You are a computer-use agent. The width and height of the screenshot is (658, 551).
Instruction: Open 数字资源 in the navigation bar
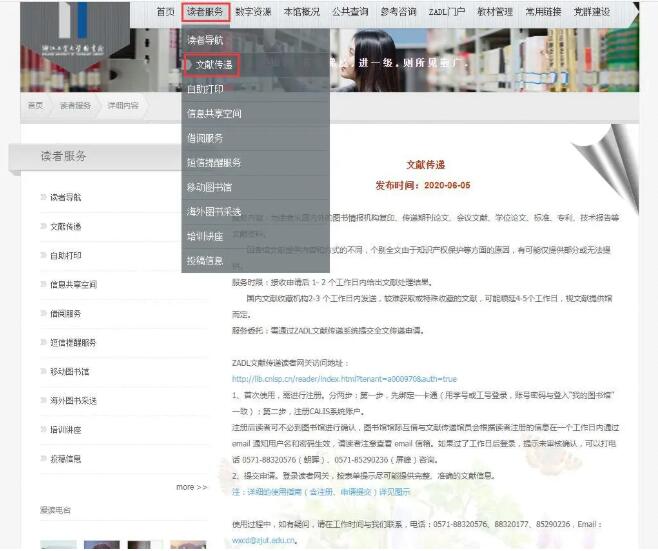coord(253,12)
